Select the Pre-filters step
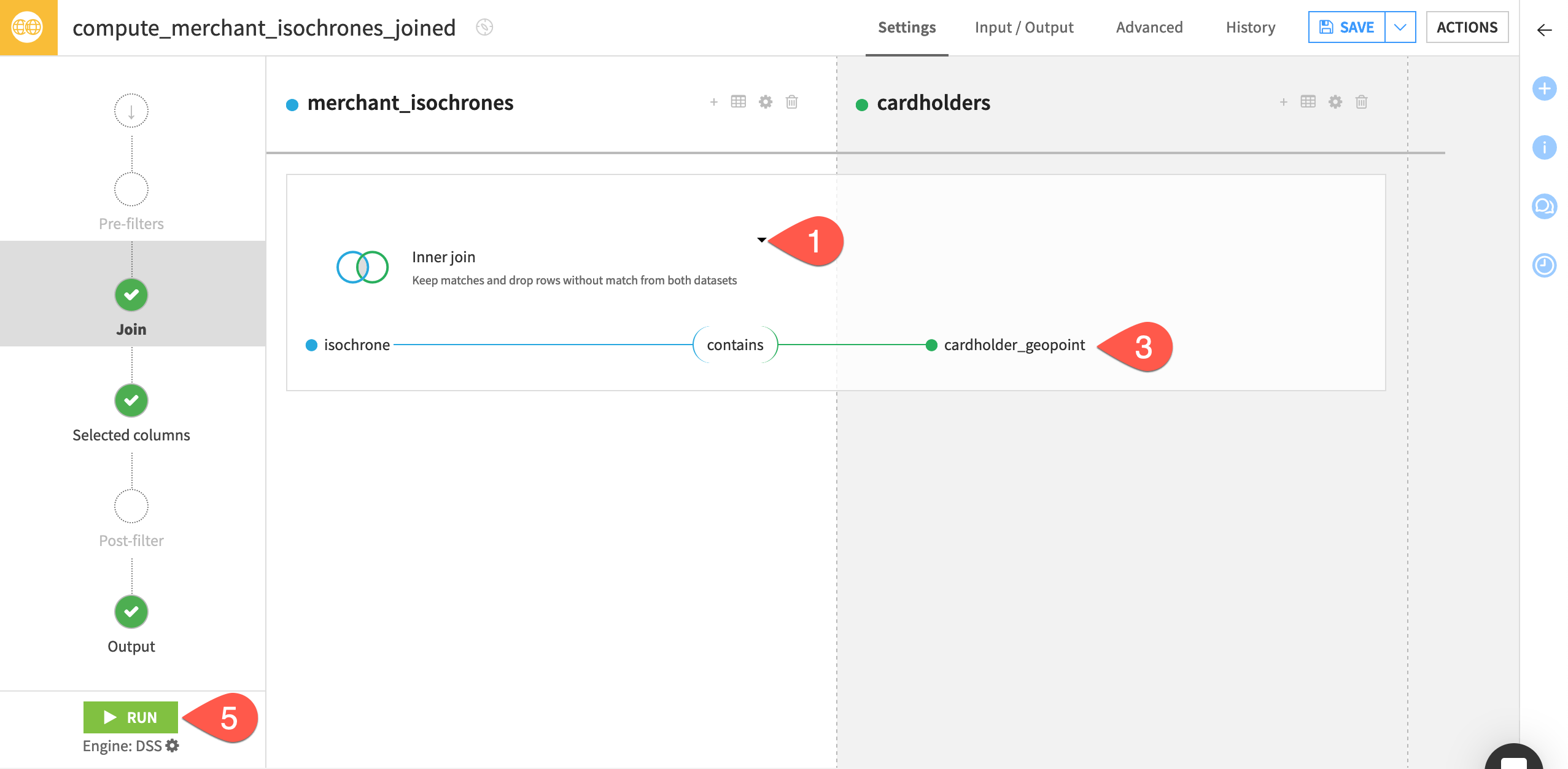Screen dimensions: 1568x769 tap(131, 189)
